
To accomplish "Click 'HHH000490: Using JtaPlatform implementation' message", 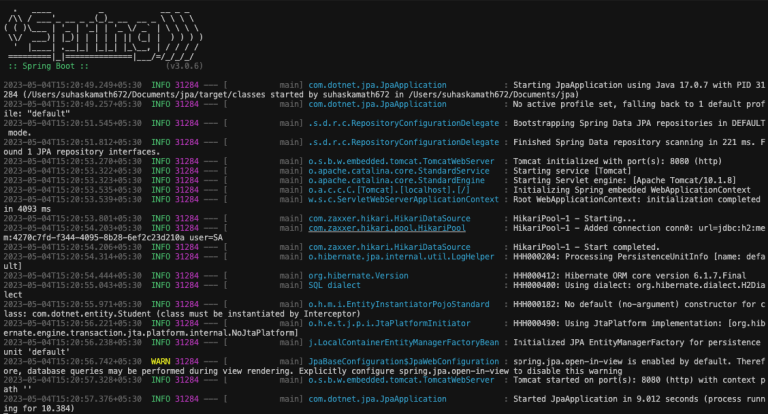I will coord(618,323).
